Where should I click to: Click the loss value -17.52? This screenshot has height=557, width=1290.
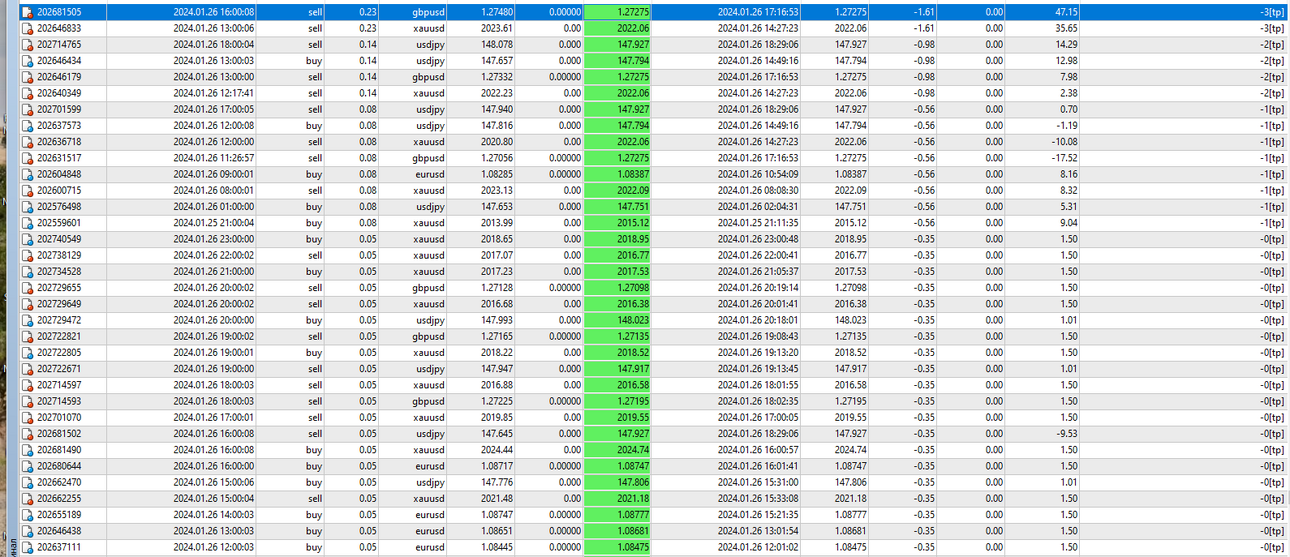click(x=1065, y=158)
